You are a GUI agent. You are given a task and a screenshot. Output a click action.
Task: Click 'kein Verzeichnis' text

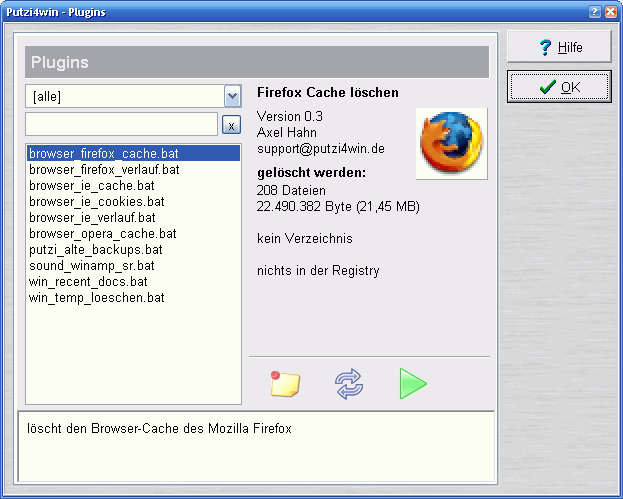tap(304, 238)
